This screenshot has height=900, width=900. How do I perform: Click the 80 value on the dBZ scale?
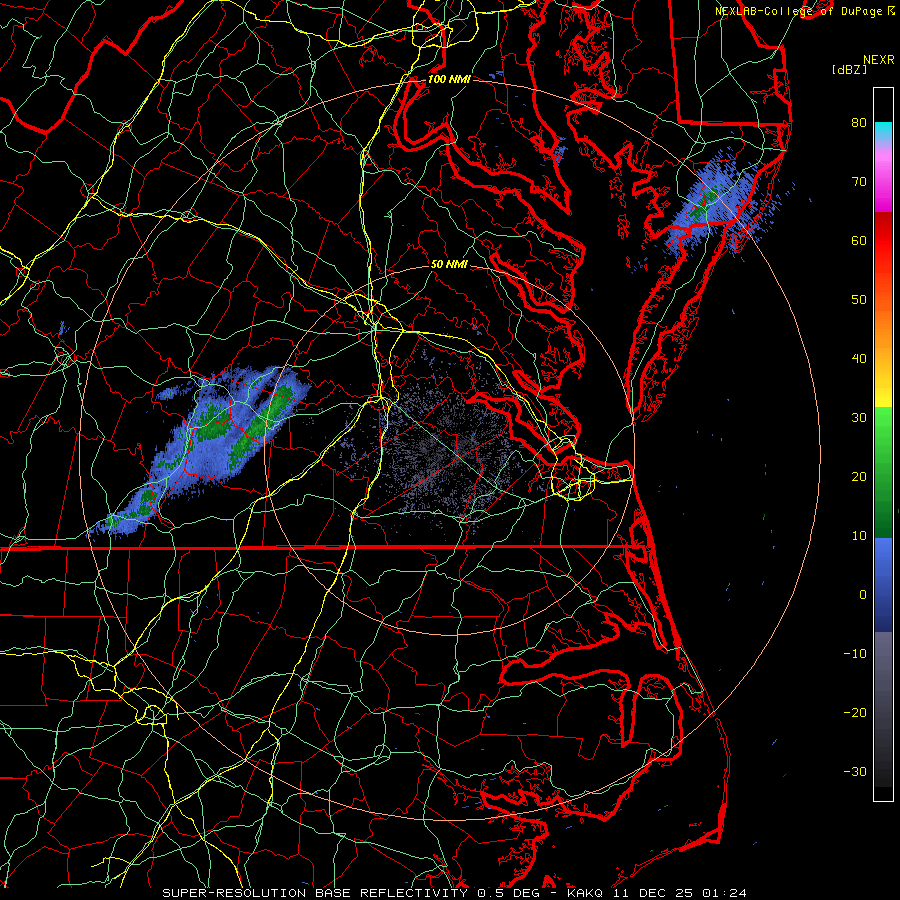pyautogui.click(x=859, y=122)
